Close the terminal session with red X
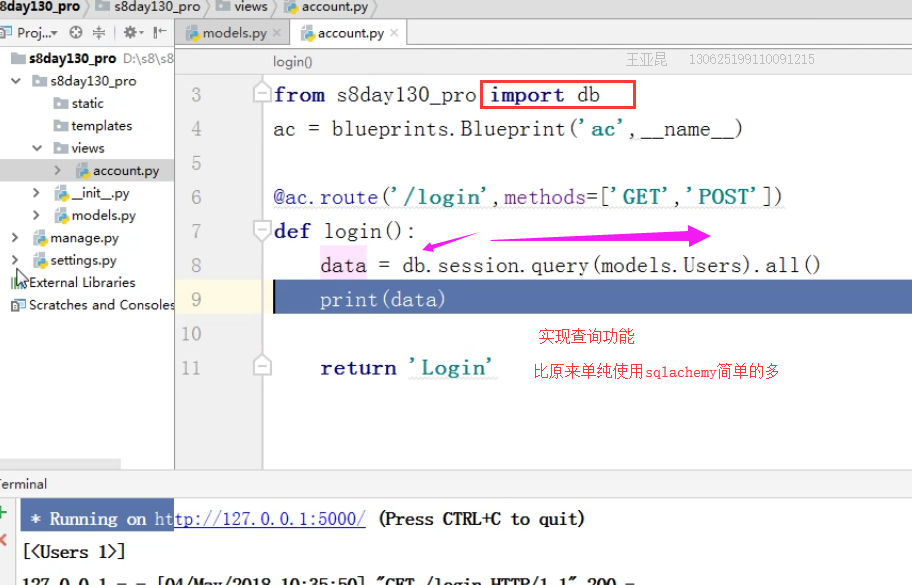This screenshot has height=585, width=912. (x=3, y=540)
